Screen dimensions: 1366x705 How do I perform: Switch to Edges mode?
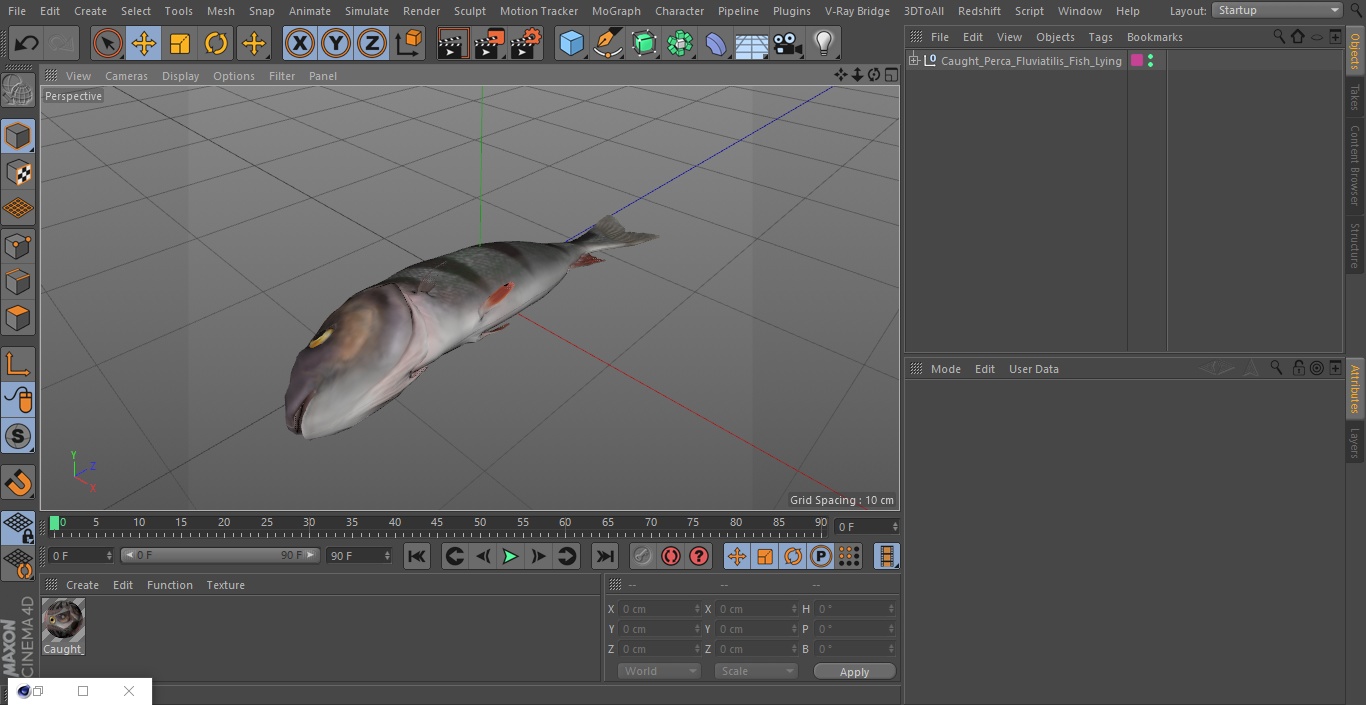18,282
